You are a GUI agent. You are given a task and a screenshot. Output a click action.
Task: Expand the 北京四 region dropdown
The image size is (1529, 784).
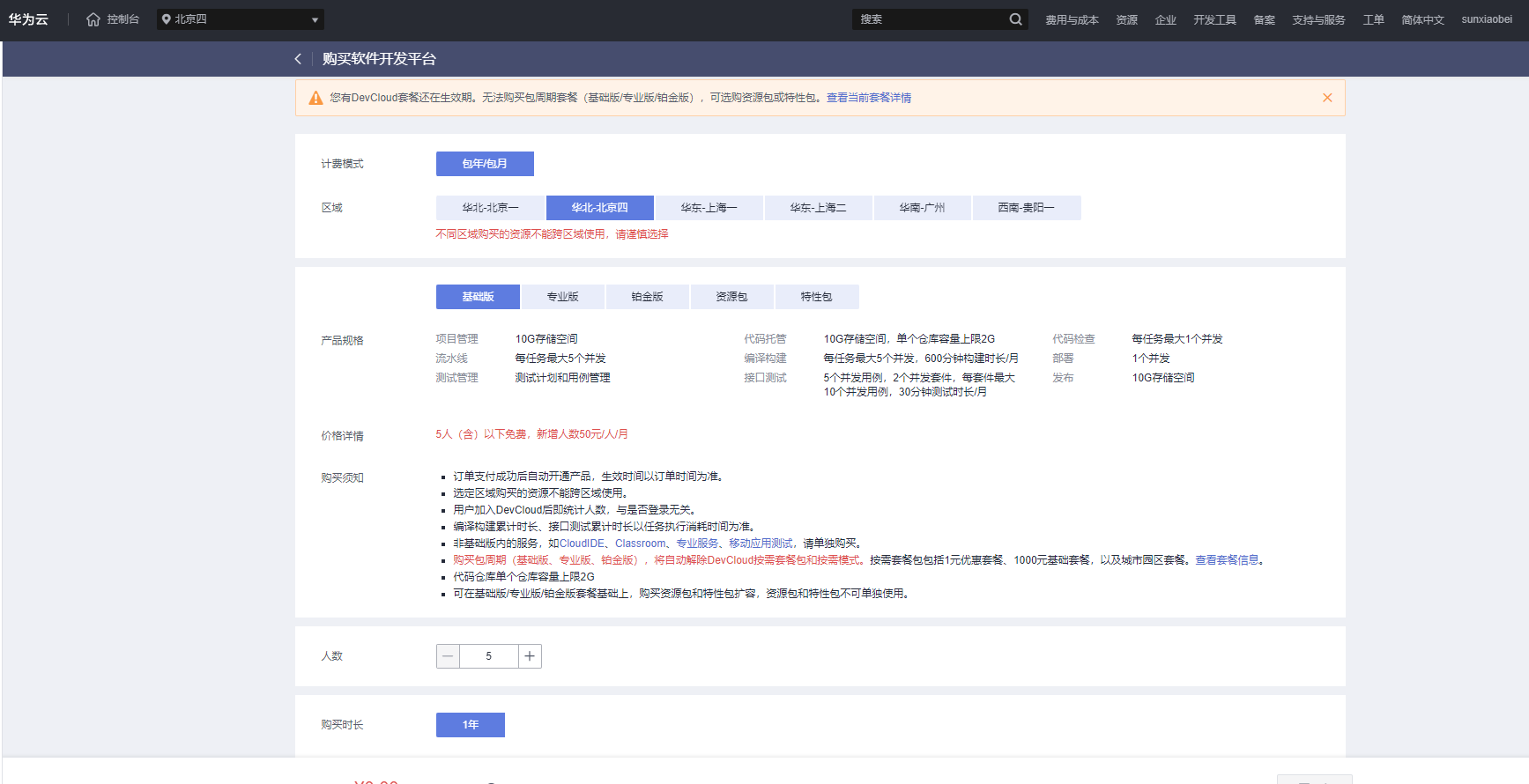point(241,19)
